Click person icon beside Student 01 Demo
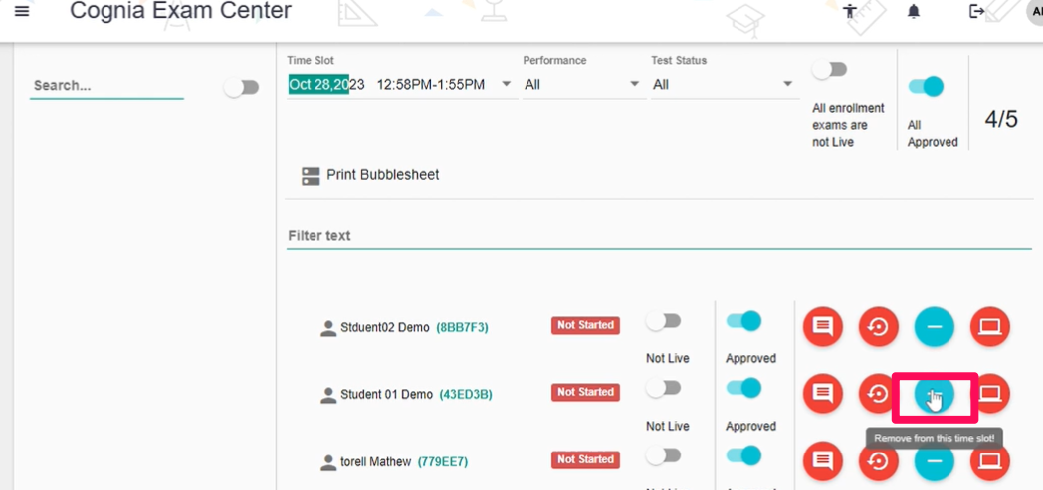 click(328, 396)
